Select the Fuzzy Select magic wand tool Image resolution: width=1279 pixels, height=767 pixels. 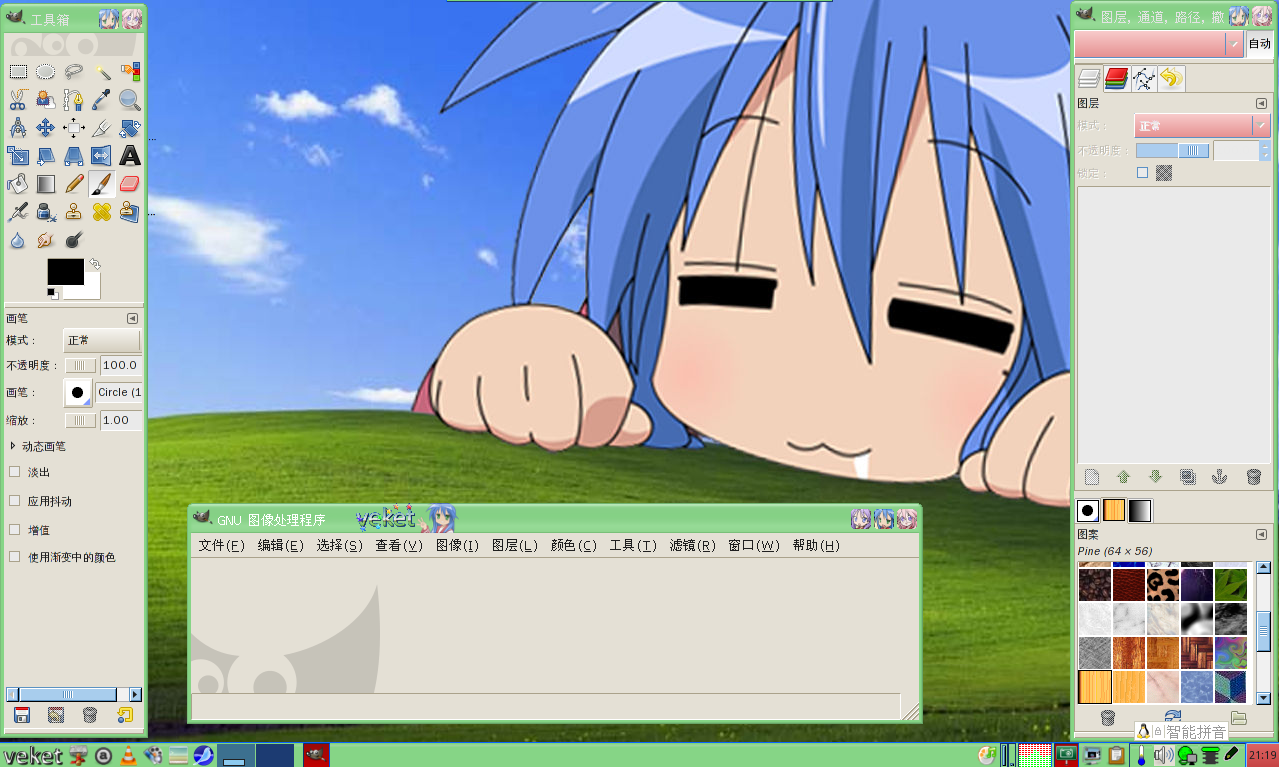102,71
